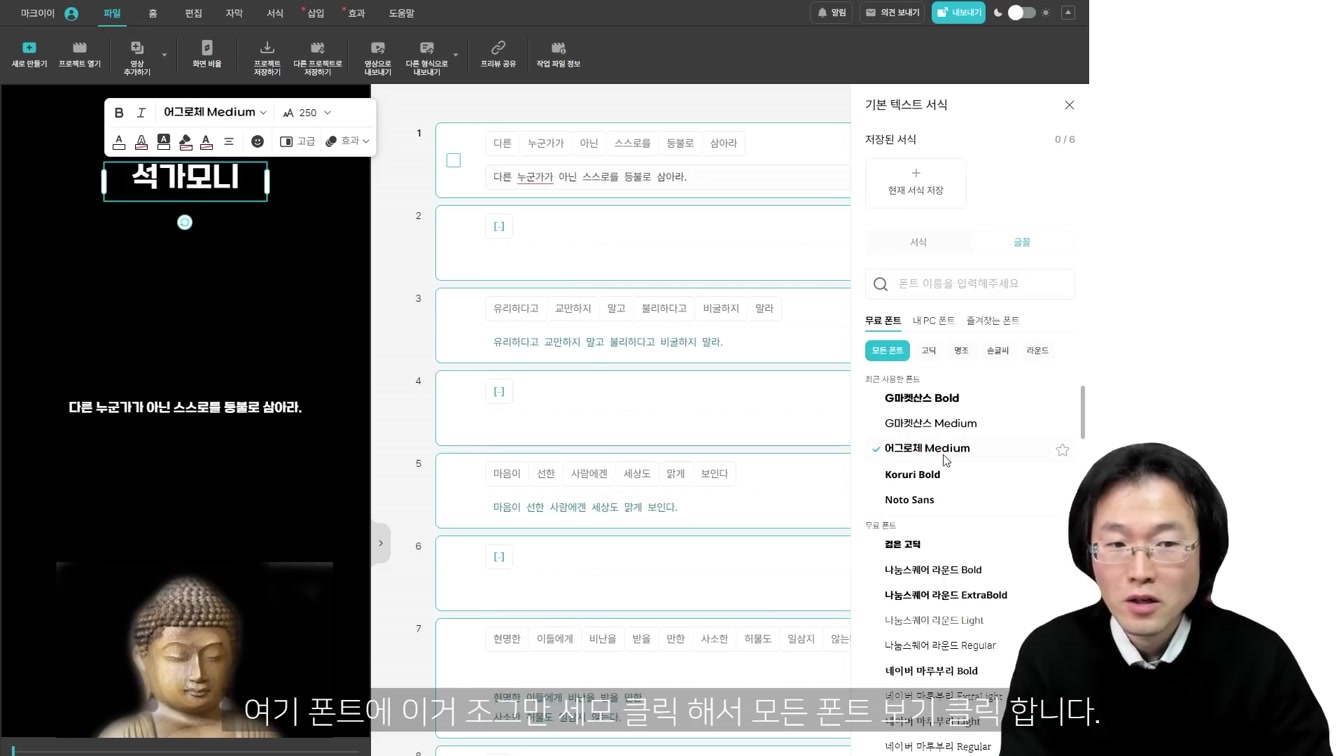Screen dimensions: 1344x756
Task: Click the highlighter paint bucket icon
Action: (185, 142)
